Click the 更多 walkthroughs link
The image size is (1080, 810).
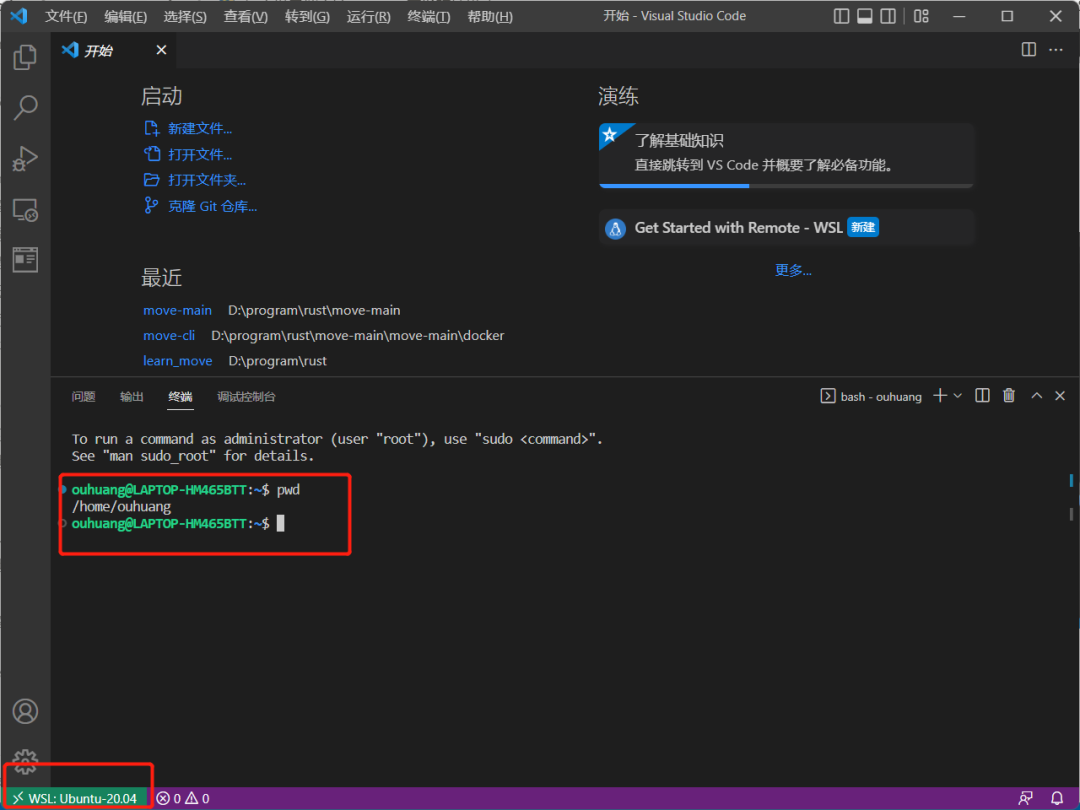pyautogui.click(x=793, y=270)
